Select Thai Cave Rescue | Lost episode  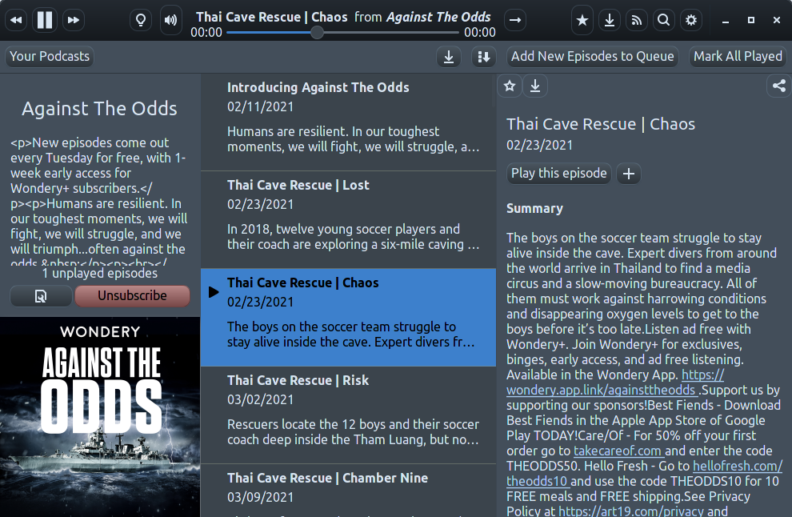349,220
